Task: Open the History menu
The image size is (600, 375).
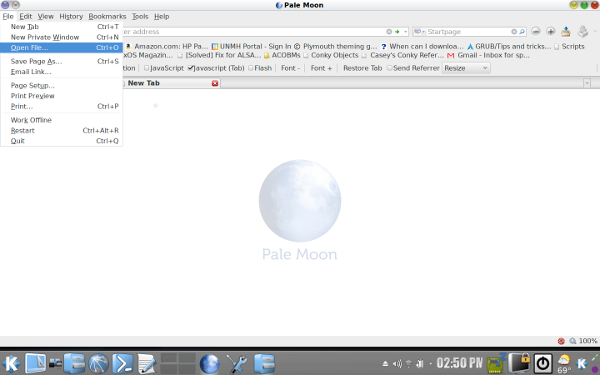Action: point(71,16)
